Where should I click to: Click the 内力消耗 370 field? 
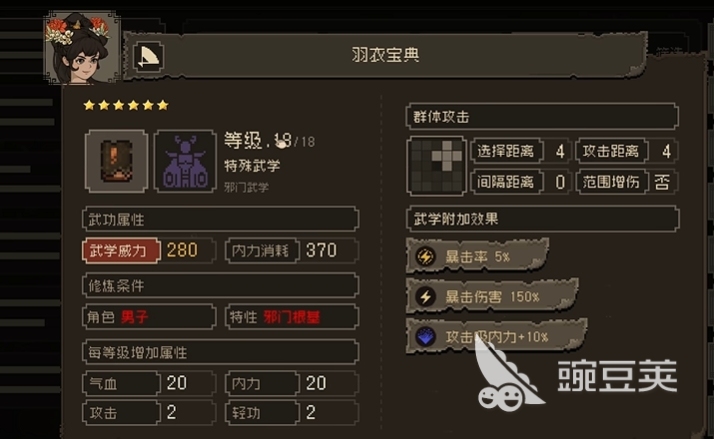292,250
